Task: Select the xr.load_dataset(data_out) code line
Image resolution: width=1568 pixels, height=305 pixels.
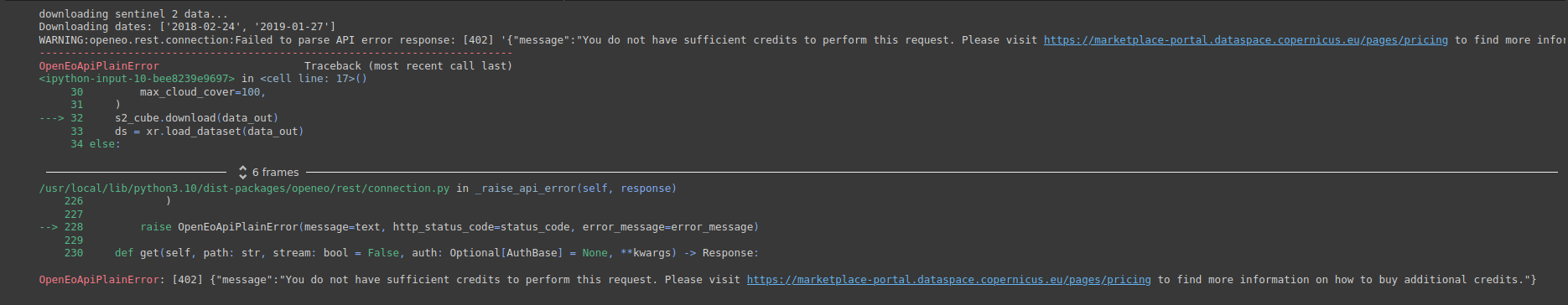Action: [209, 132]
